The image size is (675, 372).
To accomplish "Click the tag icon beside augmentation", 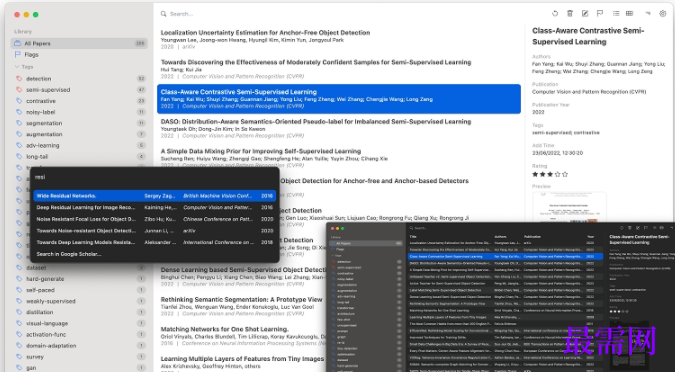I will (x=19, y=134).
